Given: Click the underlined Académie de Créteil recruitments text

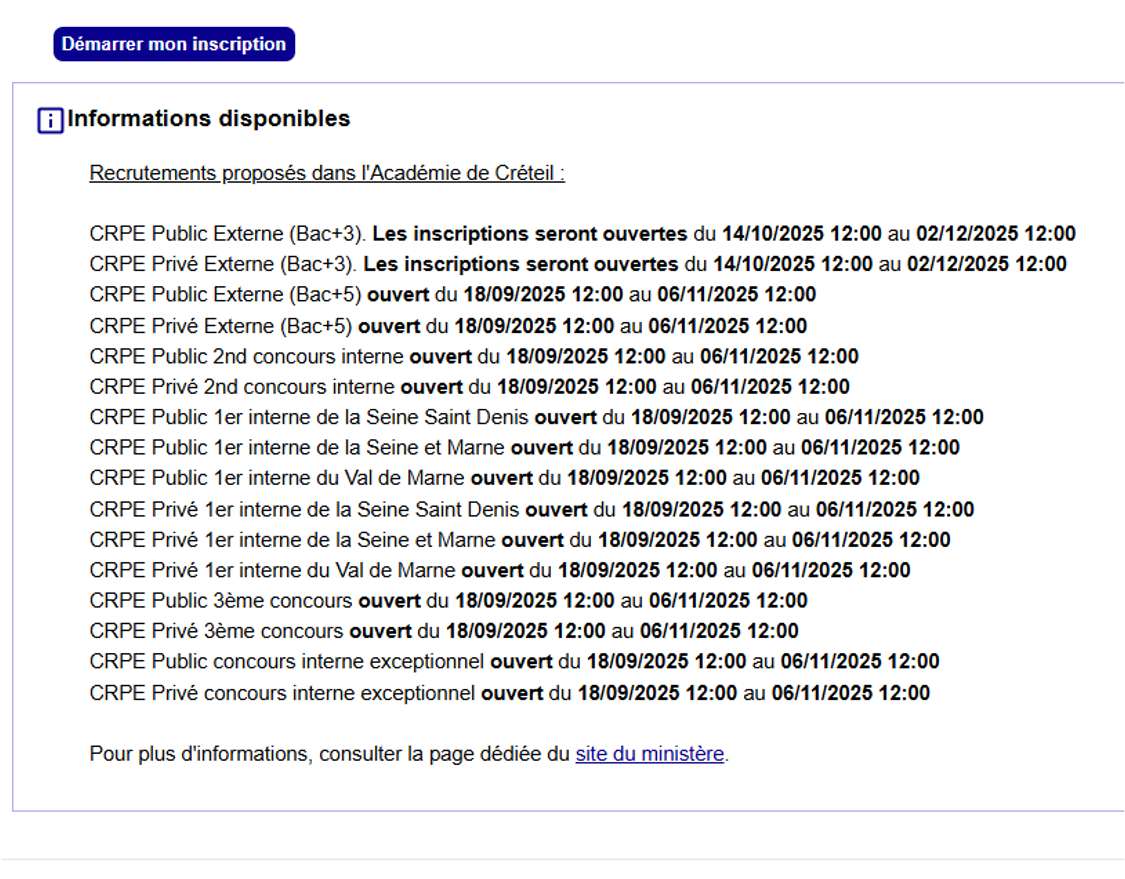Looking at the screenshot, I should tap(327, 173).
